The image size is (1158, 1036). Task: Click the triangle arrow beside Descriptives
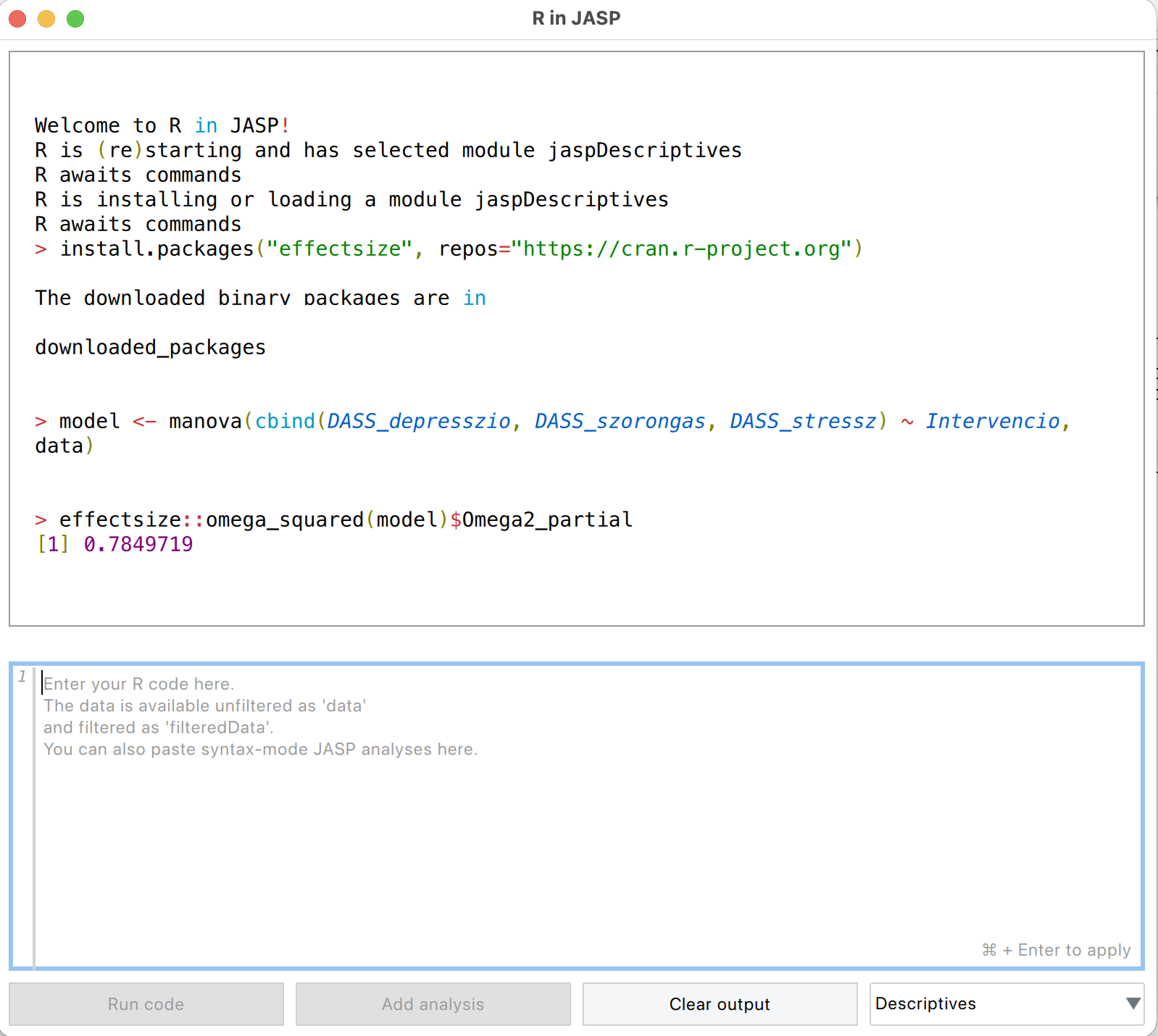click(1133, 1003)
